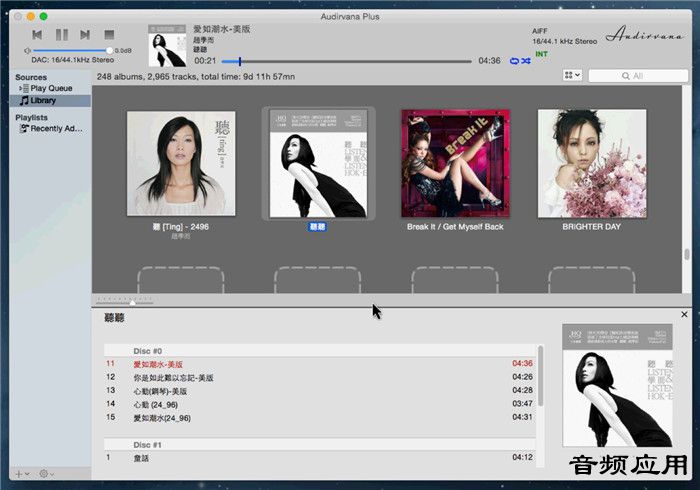
Task: Click the green window zoom button
Action: click(43, 17)
